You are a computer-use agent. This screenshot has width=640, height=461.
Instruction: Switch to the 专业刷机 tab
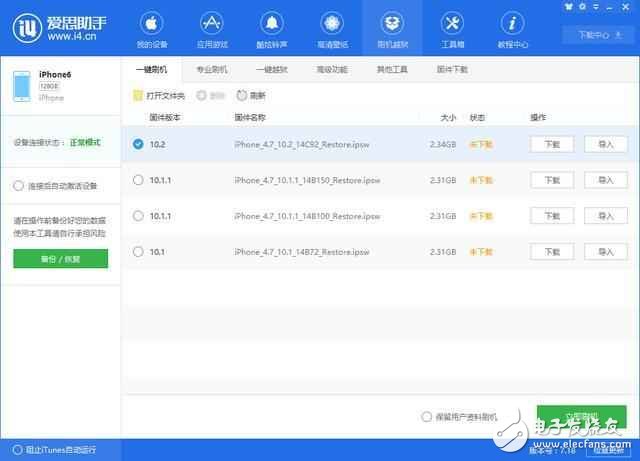(211, 69)
